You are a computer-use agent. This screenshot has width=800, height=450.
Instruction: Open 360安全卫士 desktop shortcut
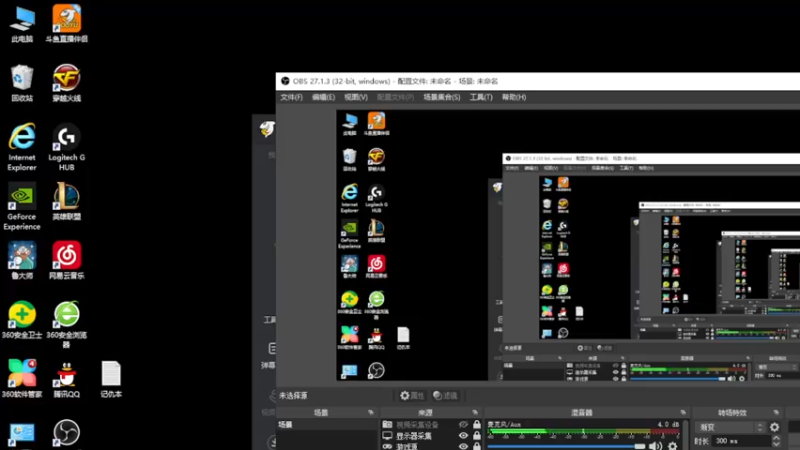click(x=22, y=320)
